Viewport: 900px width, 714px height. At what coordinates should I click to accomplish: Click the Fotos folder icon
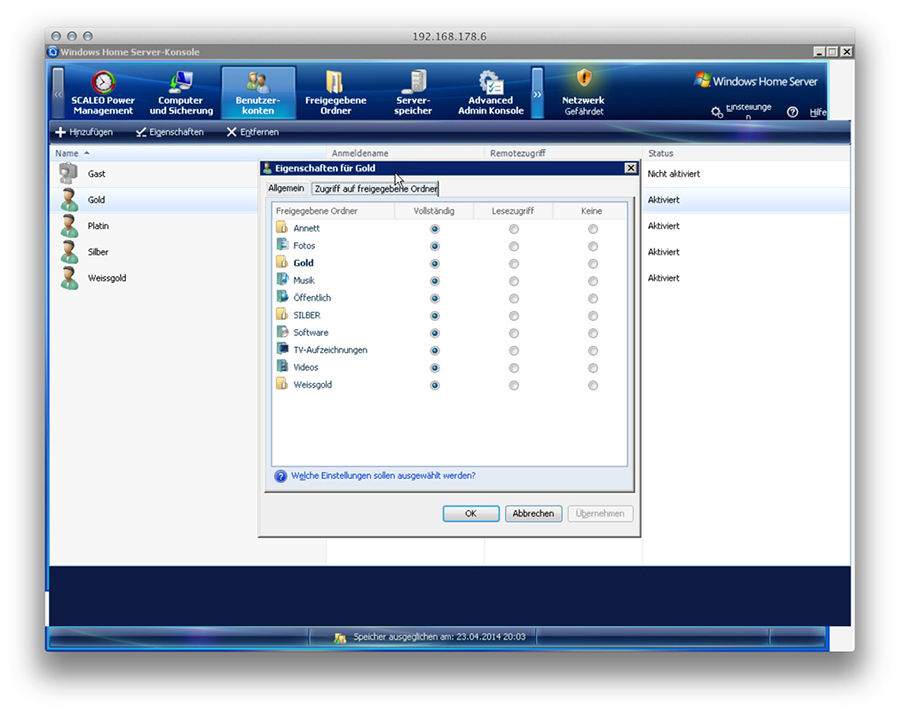coord(282,245)
